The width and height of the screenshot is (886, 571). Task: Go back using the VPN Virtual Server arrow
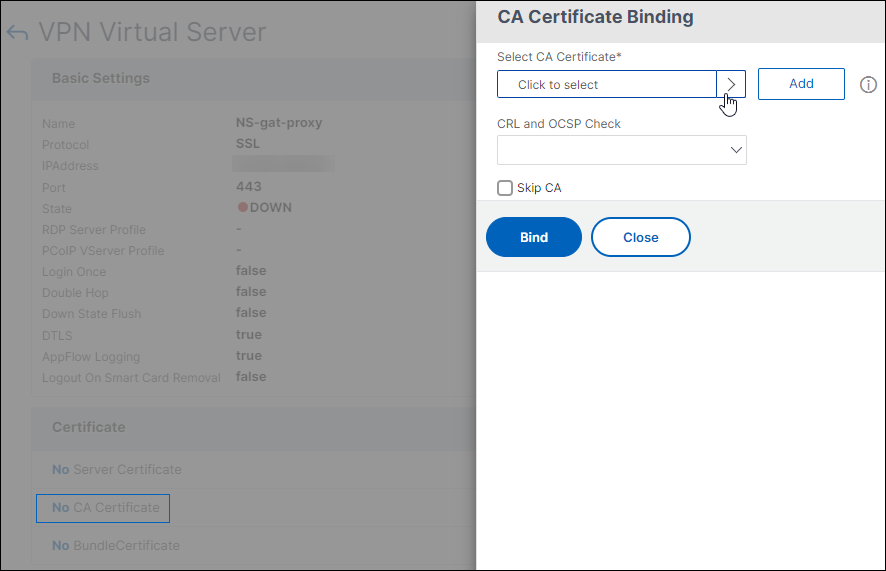coord(17,33)
